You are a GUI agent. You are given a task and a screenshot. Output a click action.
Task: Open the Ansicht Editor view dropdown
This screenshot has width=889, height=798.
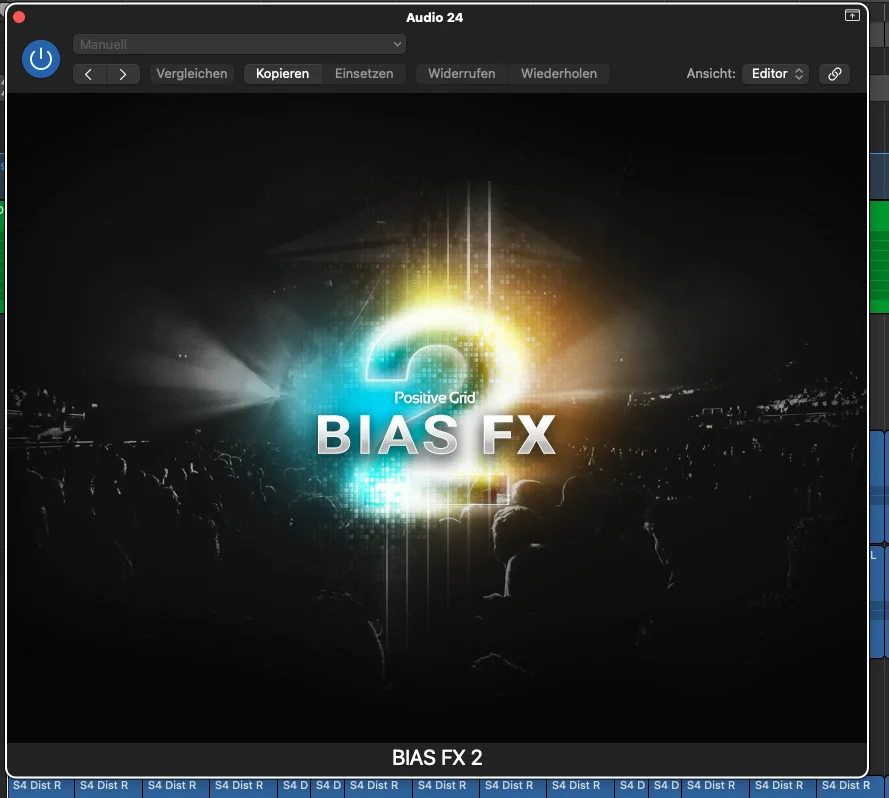[x=776, y=74]
